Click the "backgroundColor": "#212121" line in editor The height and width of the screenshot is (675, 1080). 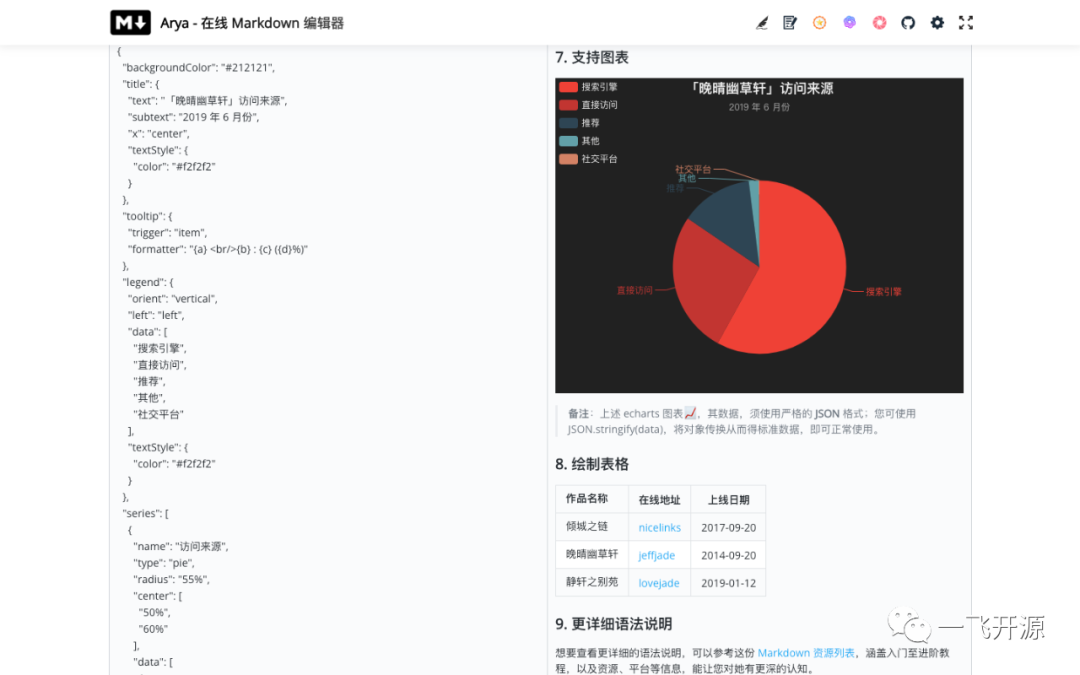[198, 68]
